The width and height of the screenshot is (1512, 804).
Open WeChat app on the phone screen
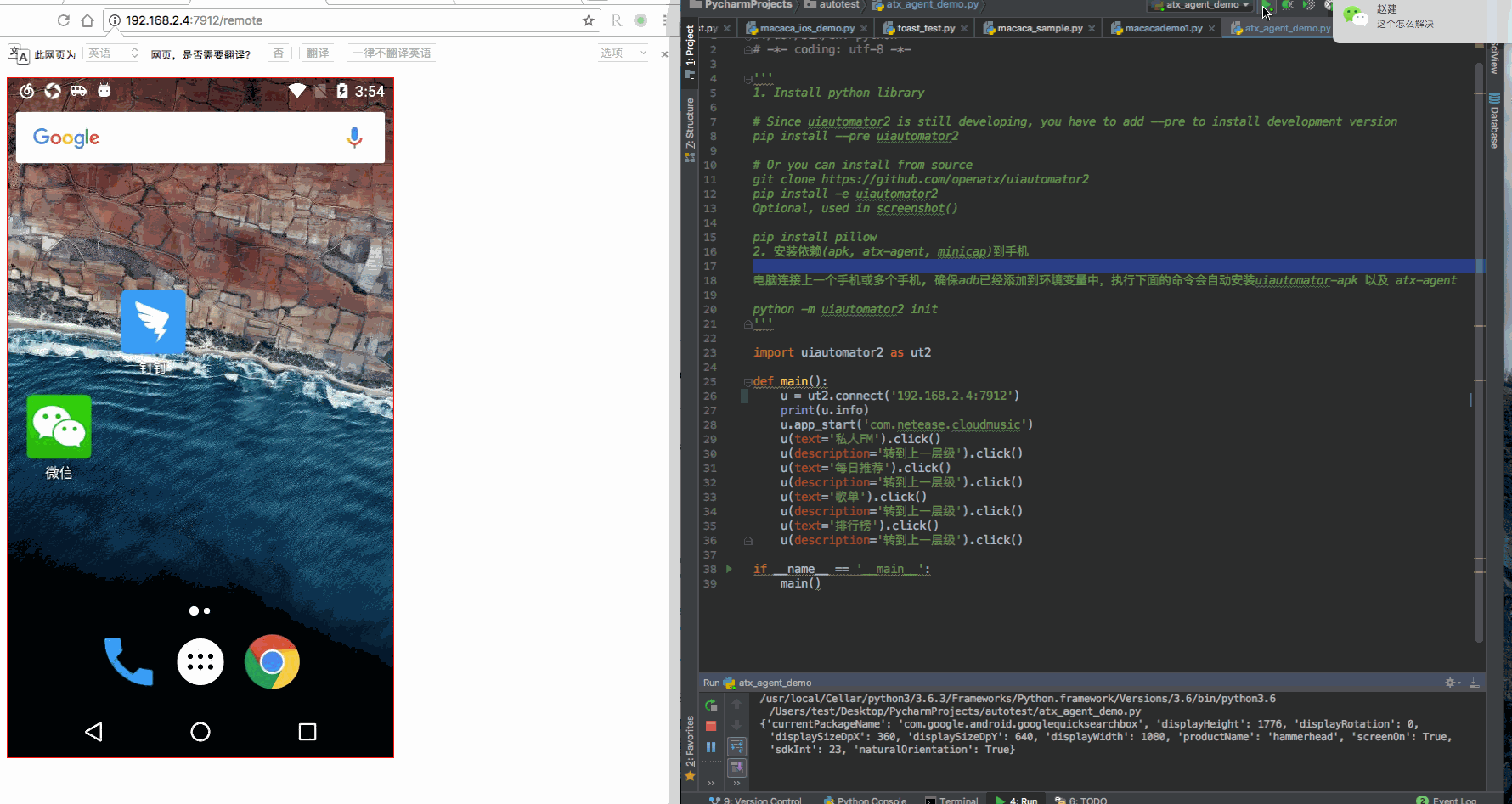coord(59,428)
